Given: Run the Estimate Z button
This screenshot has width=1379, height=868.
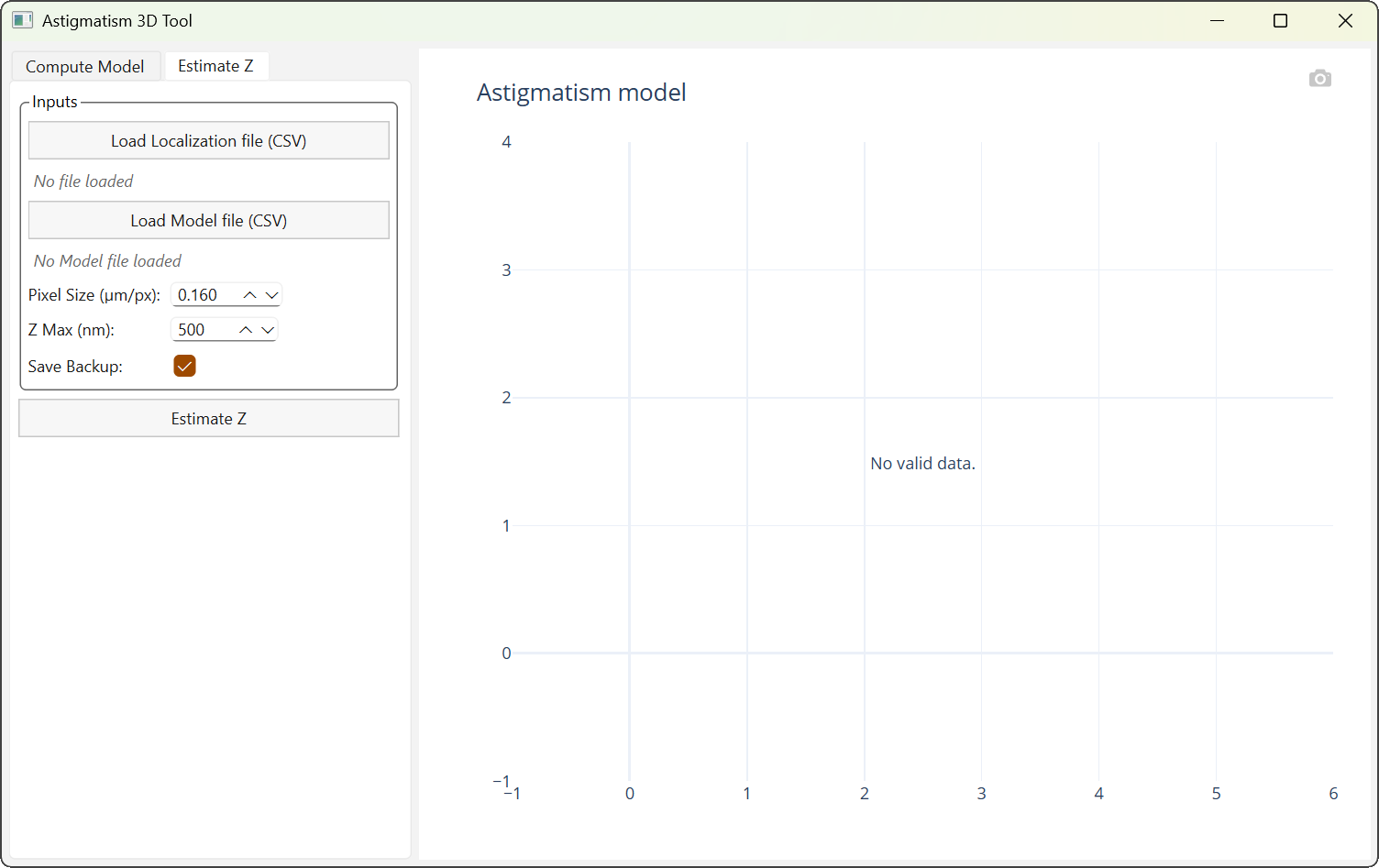Looking at the screenshot, I should [x=208, y=418].
